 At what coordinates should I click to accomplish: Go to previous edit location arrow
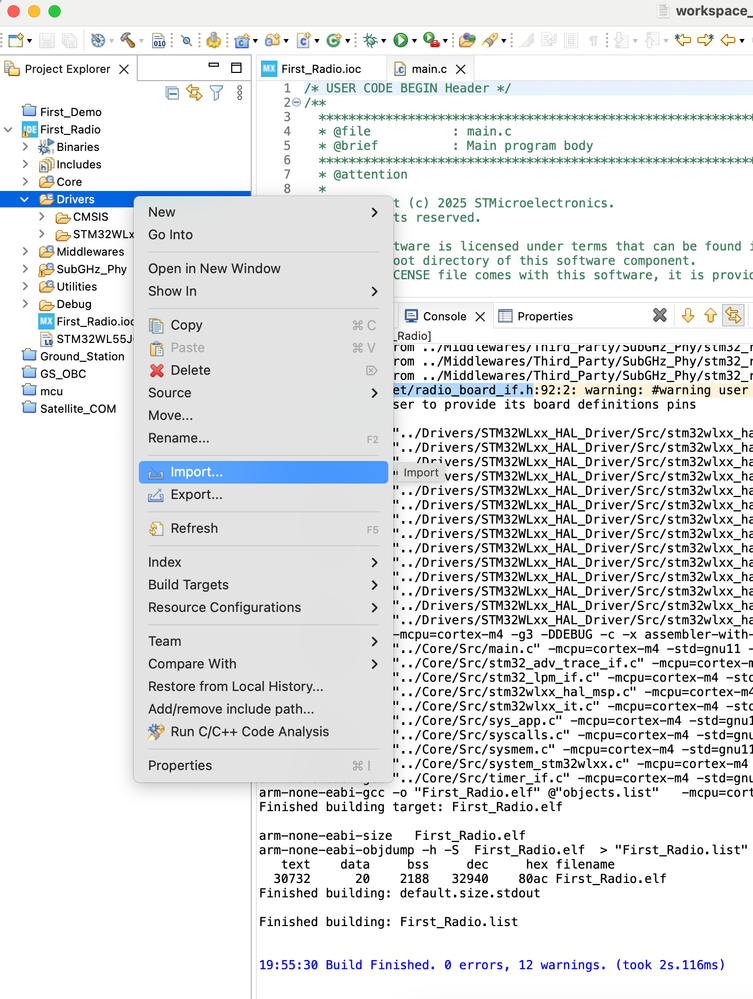click(683, 41)
